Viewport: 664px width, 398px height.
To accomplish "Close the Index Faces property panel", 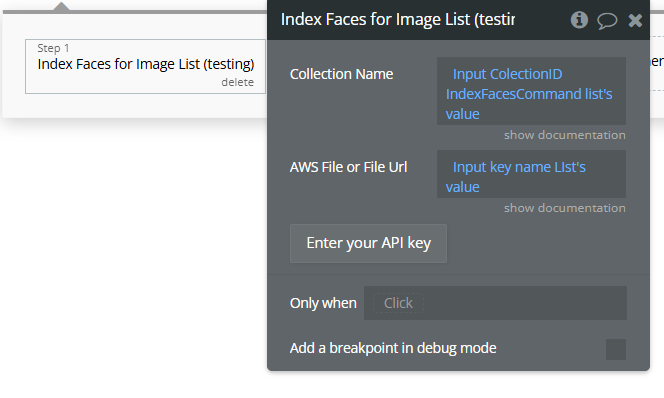I will (635, 20).
